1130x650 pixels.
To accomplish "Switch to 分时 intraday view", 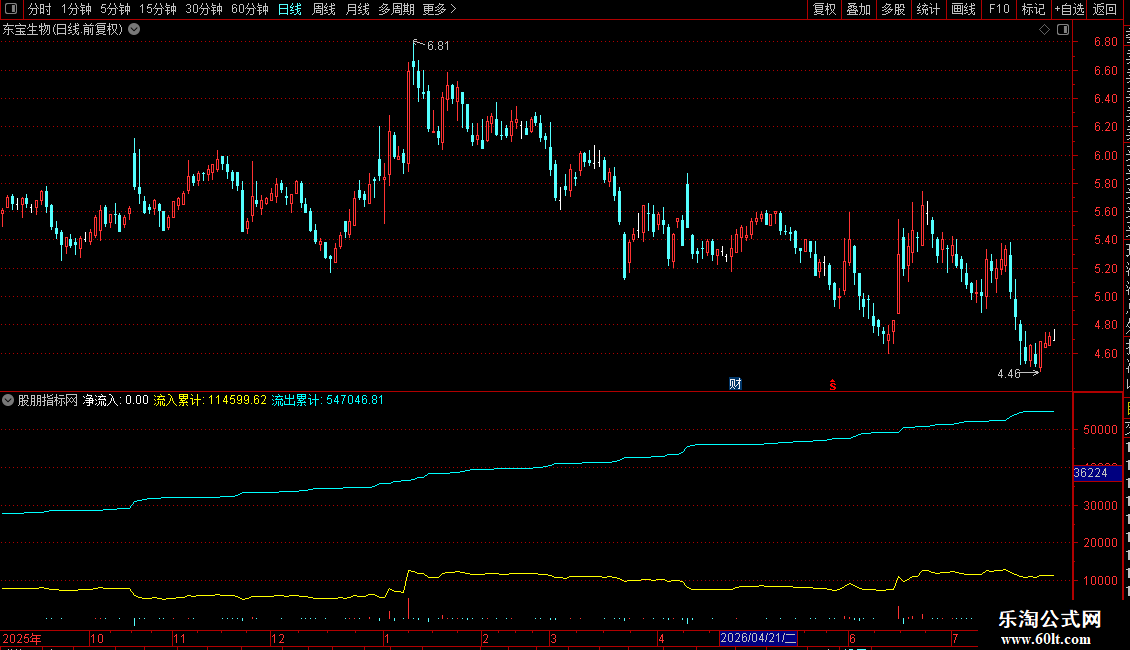I will click(40, 9).
